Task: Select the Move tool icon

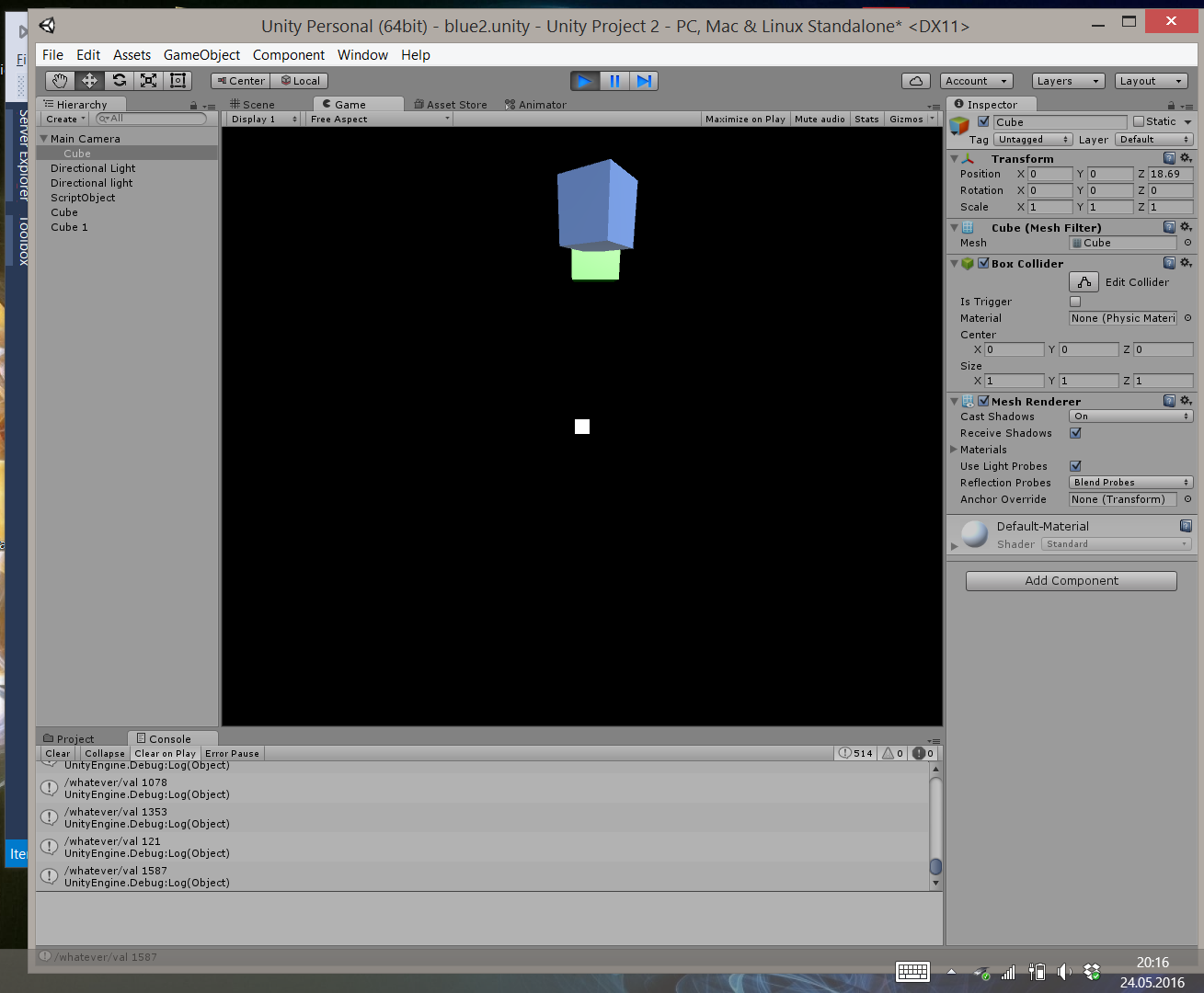Action: (89, 81)
